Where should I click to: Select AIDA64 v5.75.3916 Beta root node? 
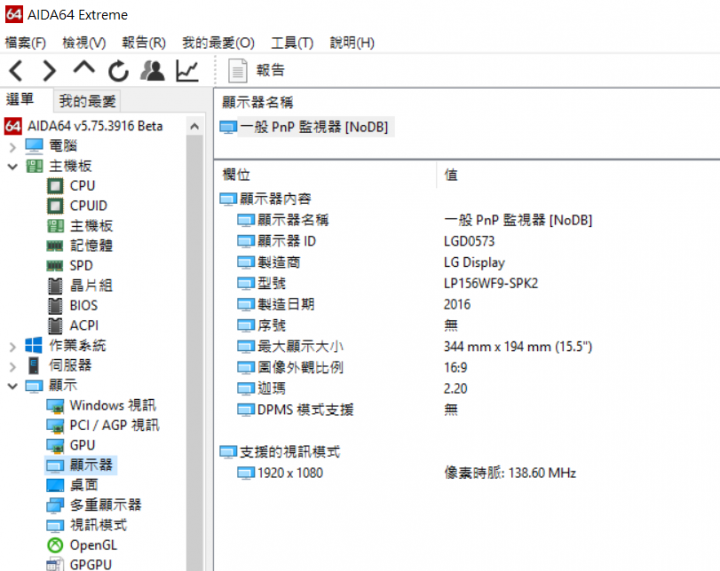(84, 126)
